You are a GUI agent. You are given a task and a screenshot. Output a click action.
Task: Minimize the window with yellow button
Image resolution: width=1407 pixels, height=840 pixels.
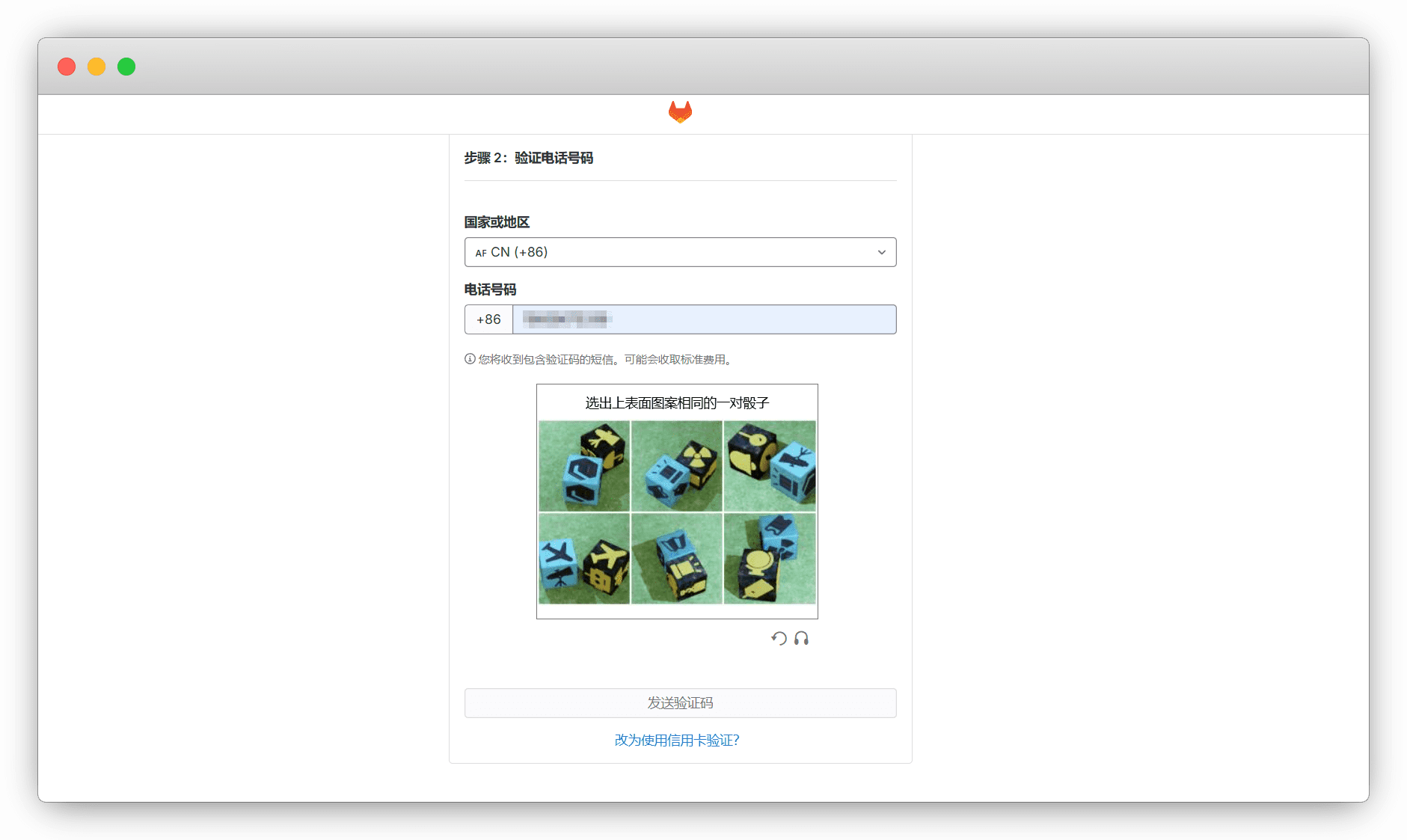click(x=96, y=67)
